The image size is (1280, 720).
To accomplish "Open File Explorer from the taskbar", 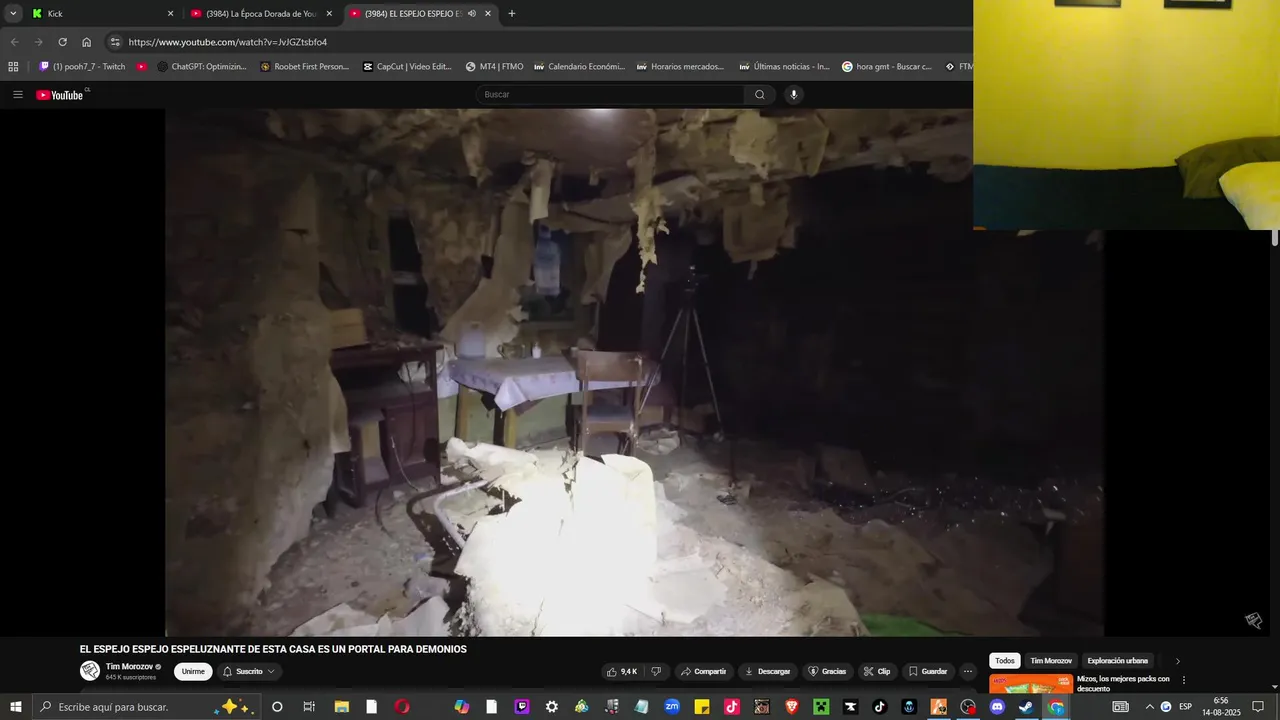I will (341, 707).
